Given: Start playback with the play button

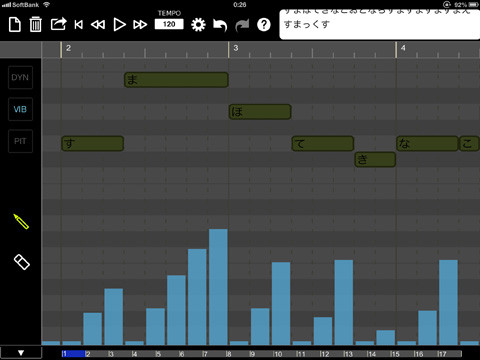Looking at the screenshot, I should coord(119,25).
